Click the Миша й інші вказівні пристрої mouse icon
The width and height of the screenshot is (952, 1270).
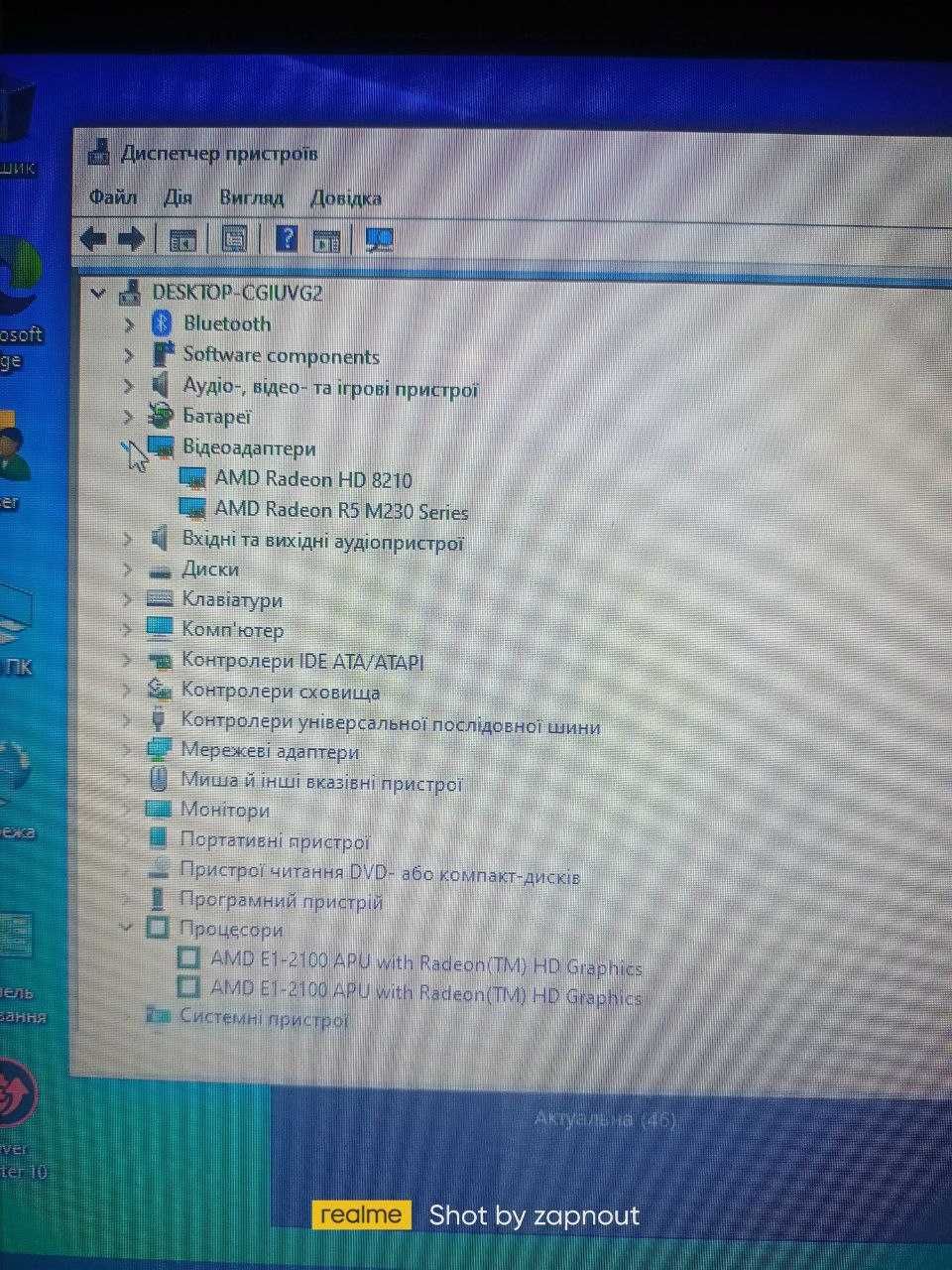tap(158, 781)
